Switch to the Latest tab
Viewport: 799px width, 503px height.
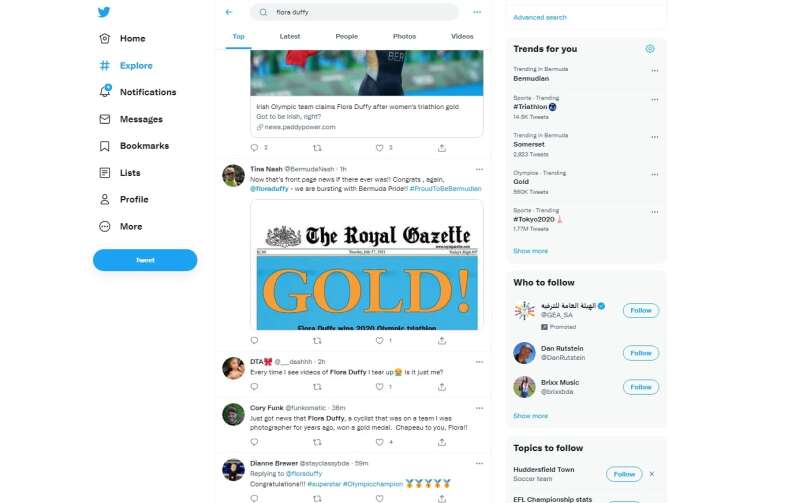point(289,36)
